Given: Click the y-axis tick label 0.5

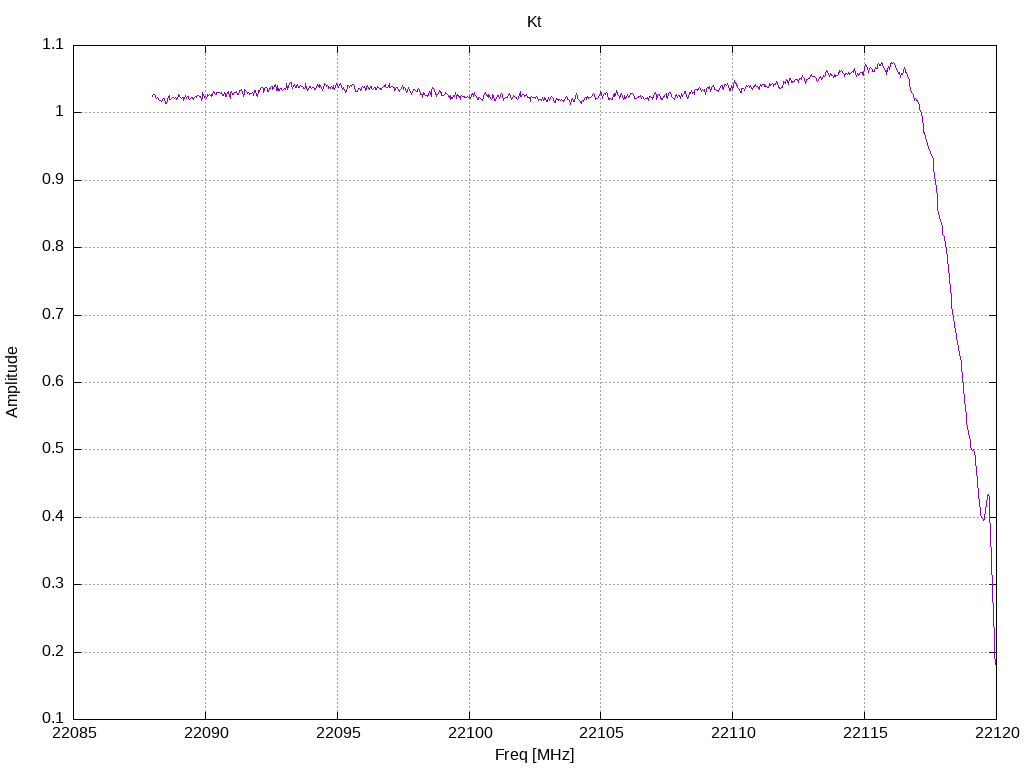Looking at the screenshot, I should click(x=54, y=449).
